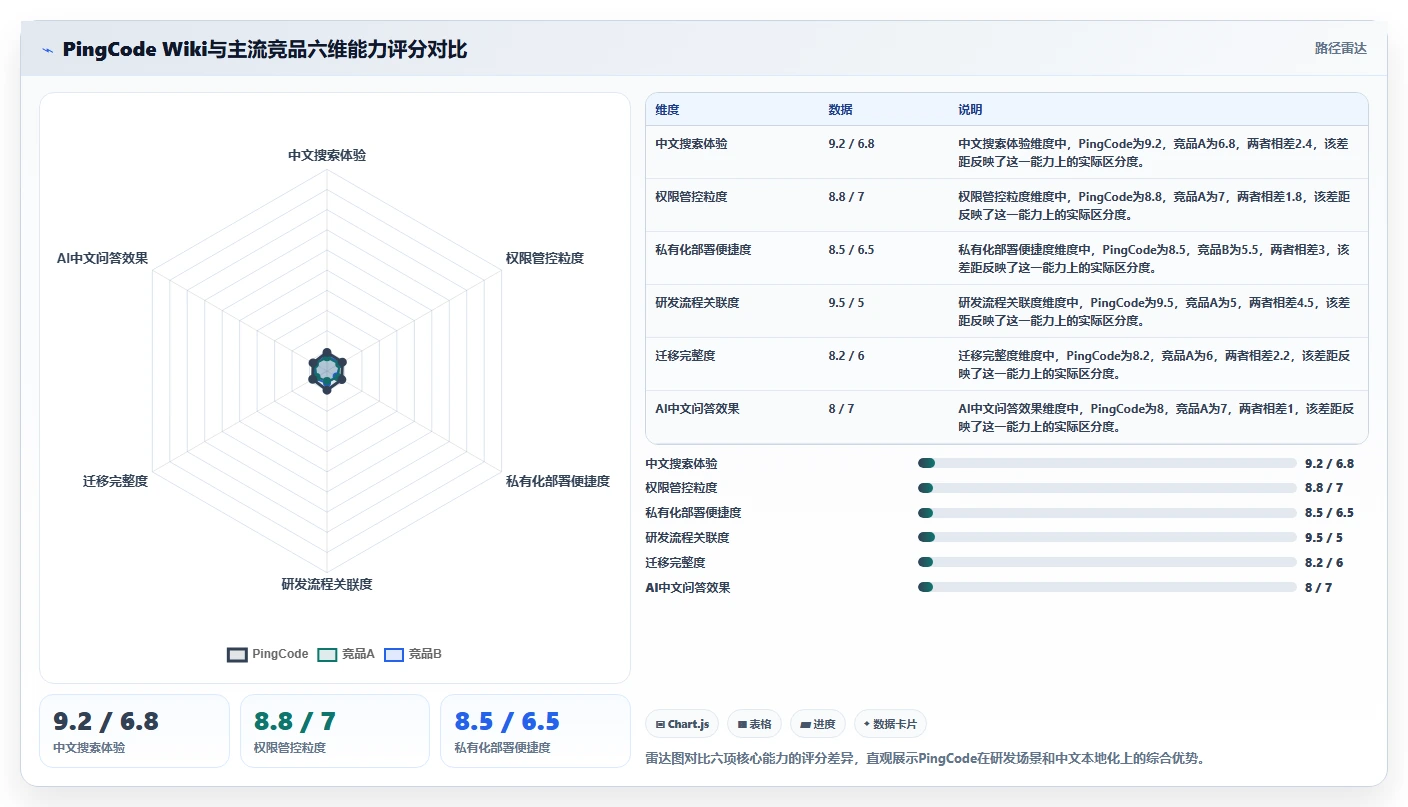Toggle the 竞品B legend item

point(413,654)
